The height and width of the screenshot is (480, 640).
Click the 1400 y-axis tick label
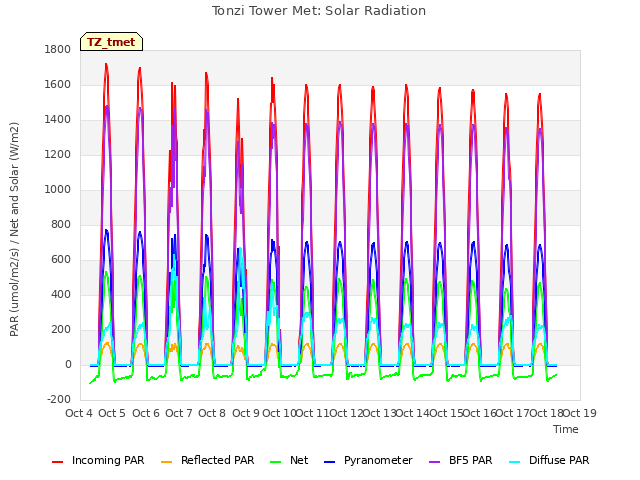(x=58, y=120)
